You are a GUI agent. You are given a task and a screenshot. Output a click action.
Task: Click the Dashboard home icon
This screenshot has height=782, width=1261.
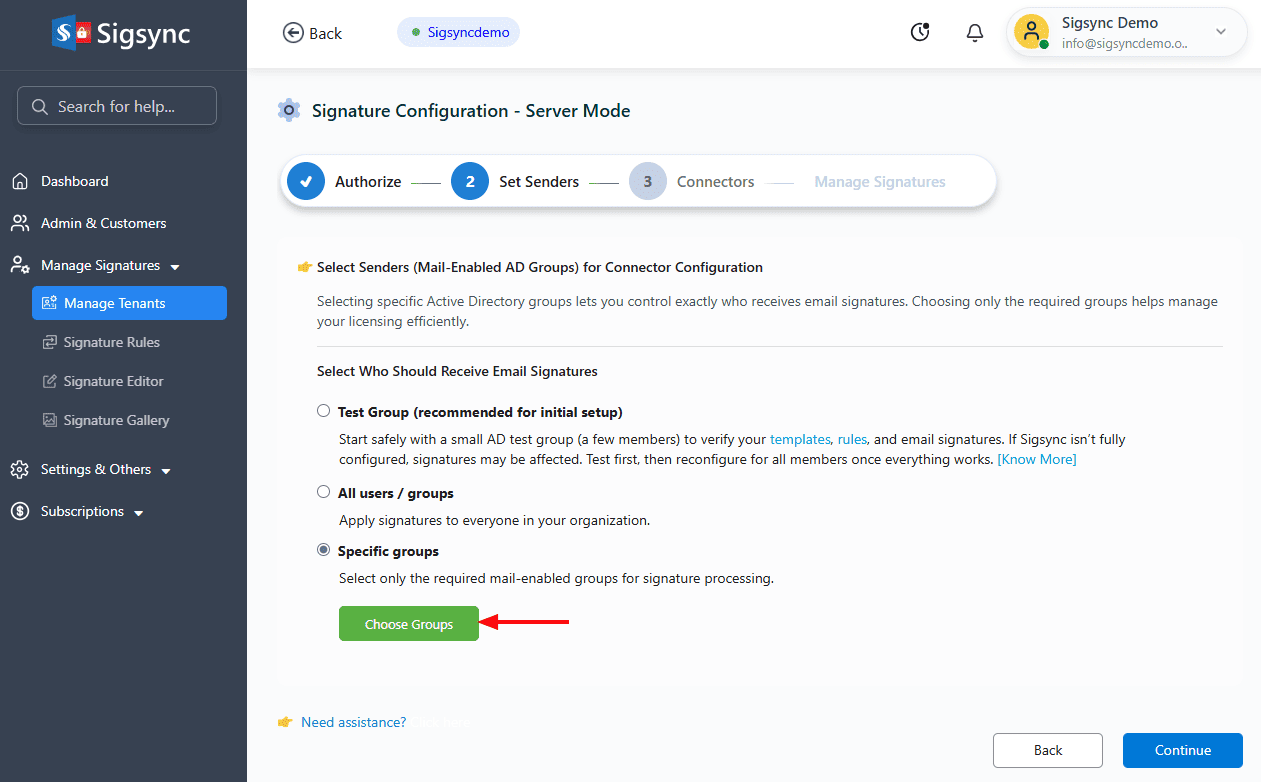[19, 181]
